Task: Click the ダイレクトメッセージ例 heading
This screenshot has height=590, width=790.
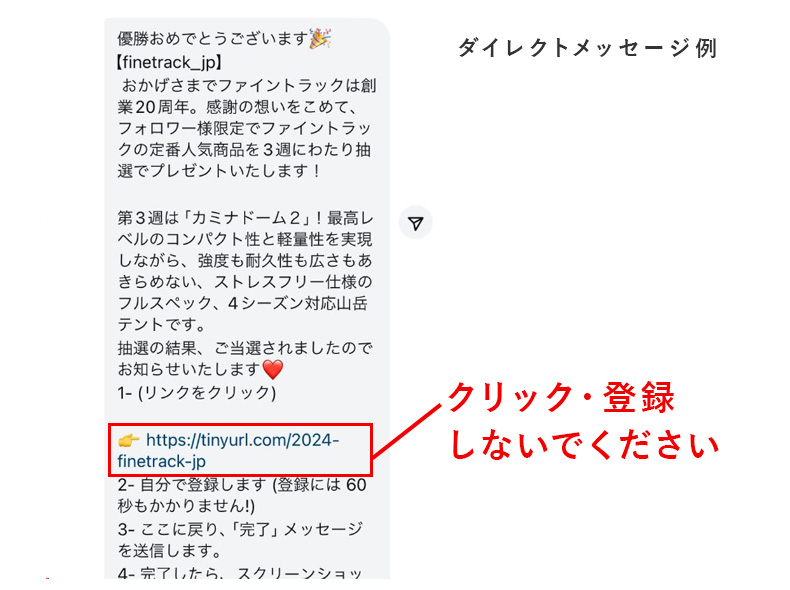Action: pos(587,48)
